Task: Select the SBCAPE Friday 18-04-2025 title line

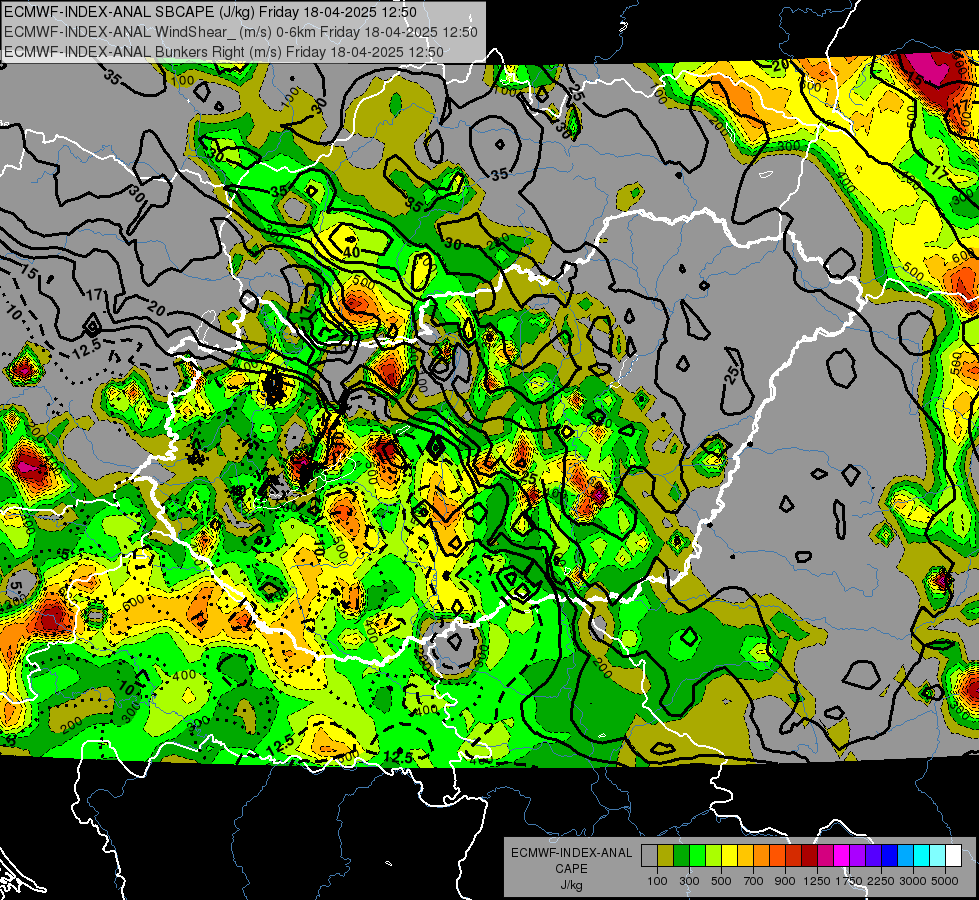Action: point(210,12)
